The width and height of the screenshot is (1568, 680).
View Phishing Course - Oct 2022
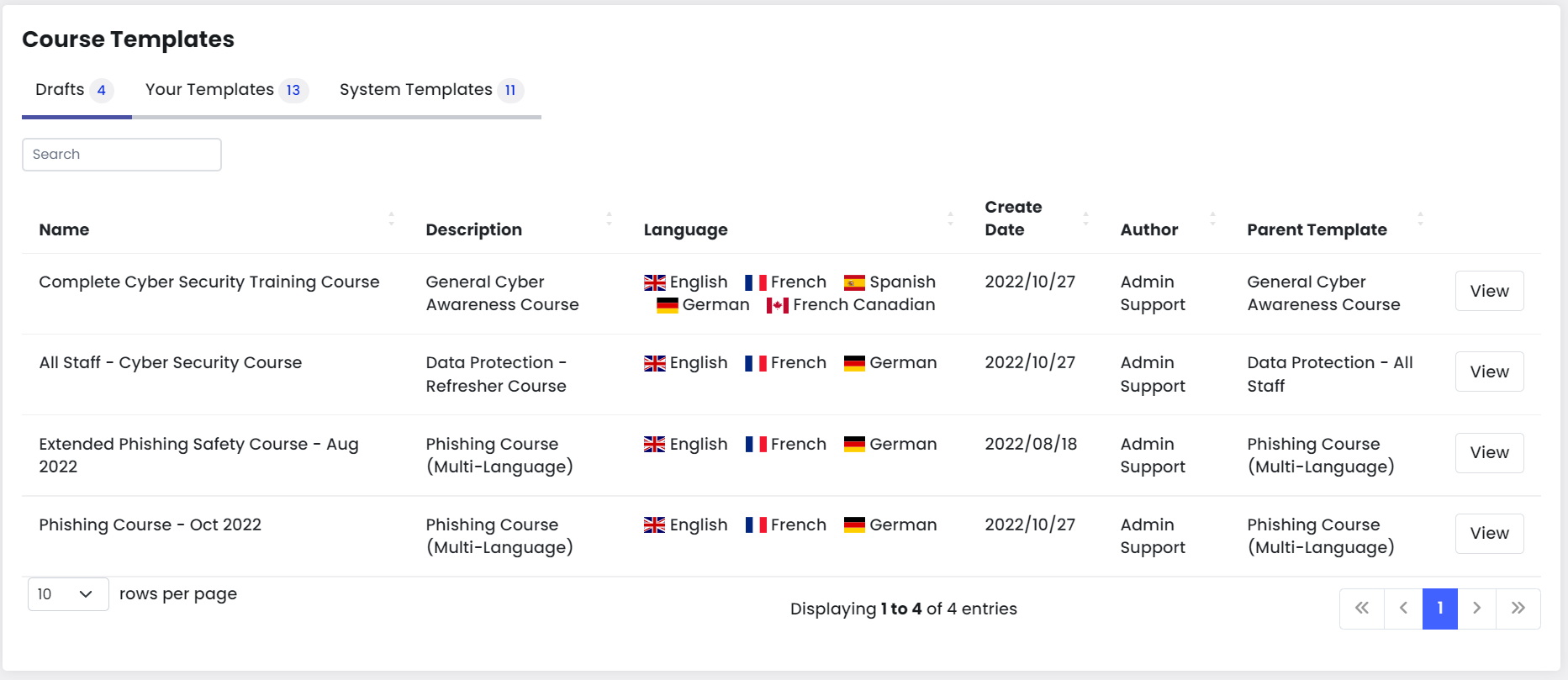(x=1489, y=534)
